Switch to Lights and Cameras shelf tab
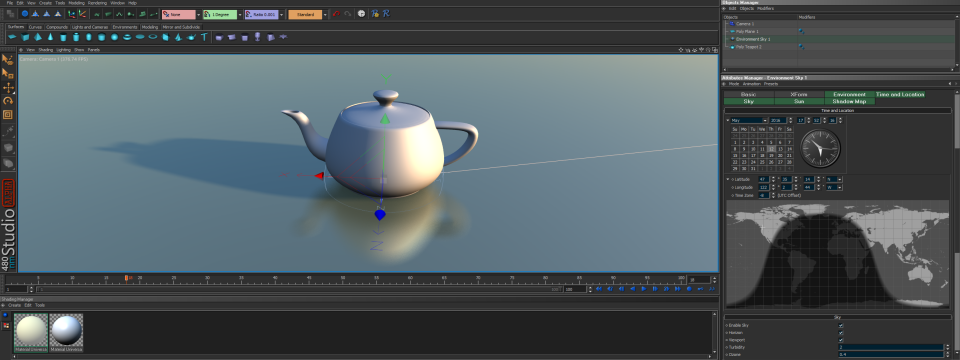Image resolution: width=960 pixels, height=360 pixels. (x=90, y=27)
